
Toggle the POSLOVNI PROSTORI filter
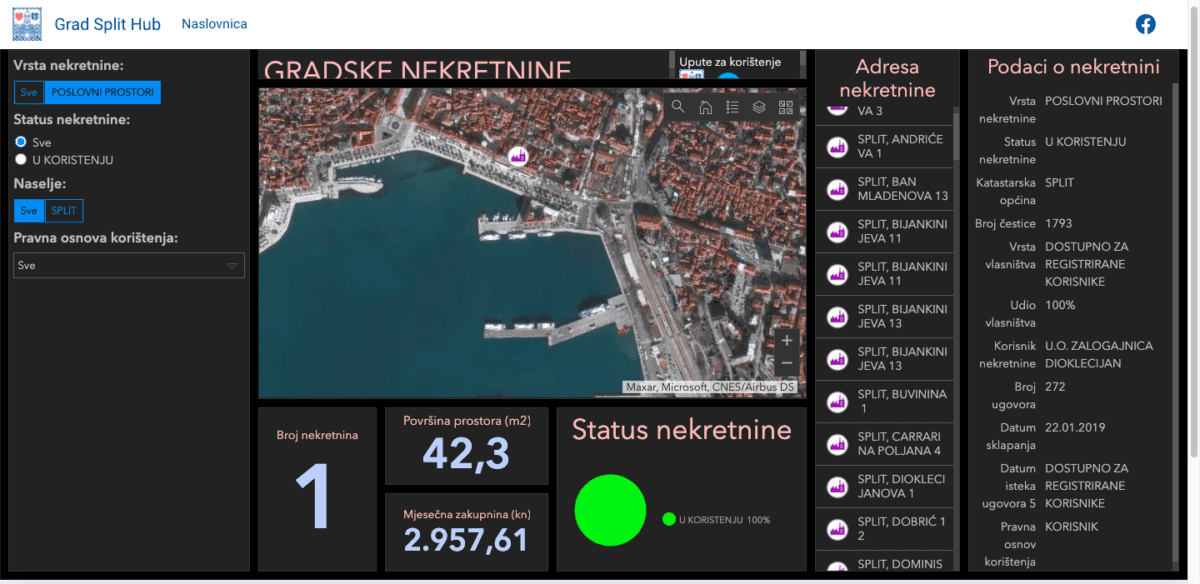pos(103,92)
